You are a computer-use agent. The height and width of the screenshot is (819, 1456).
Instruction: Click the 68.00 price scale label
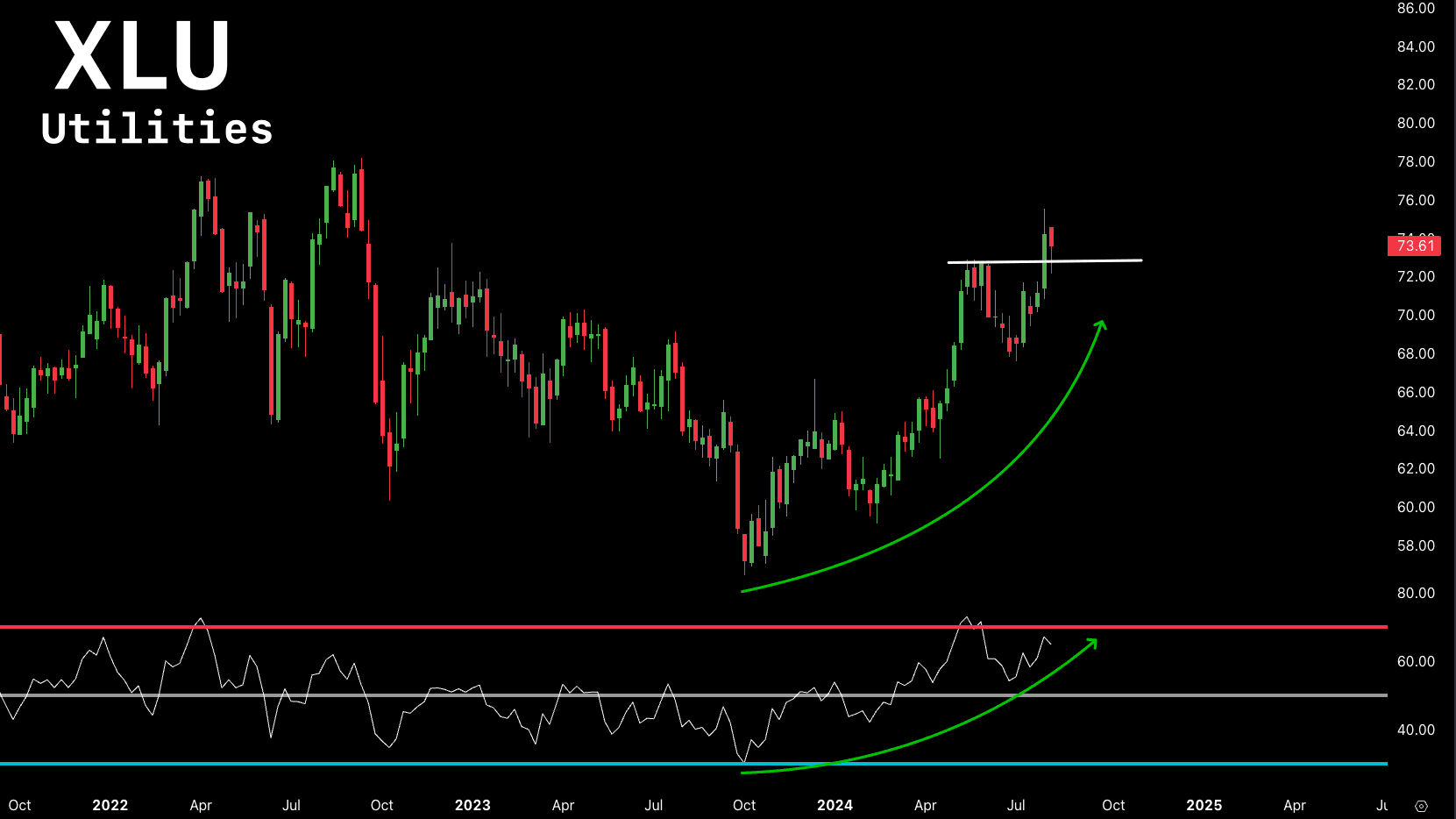tap(1416, 353)
